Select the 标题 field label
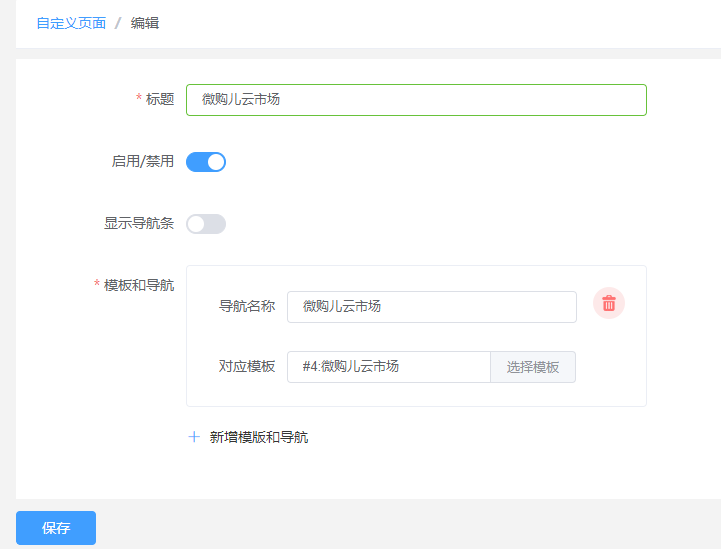Image resolution: width=721 pixels, height=549 pixels. 160,99
